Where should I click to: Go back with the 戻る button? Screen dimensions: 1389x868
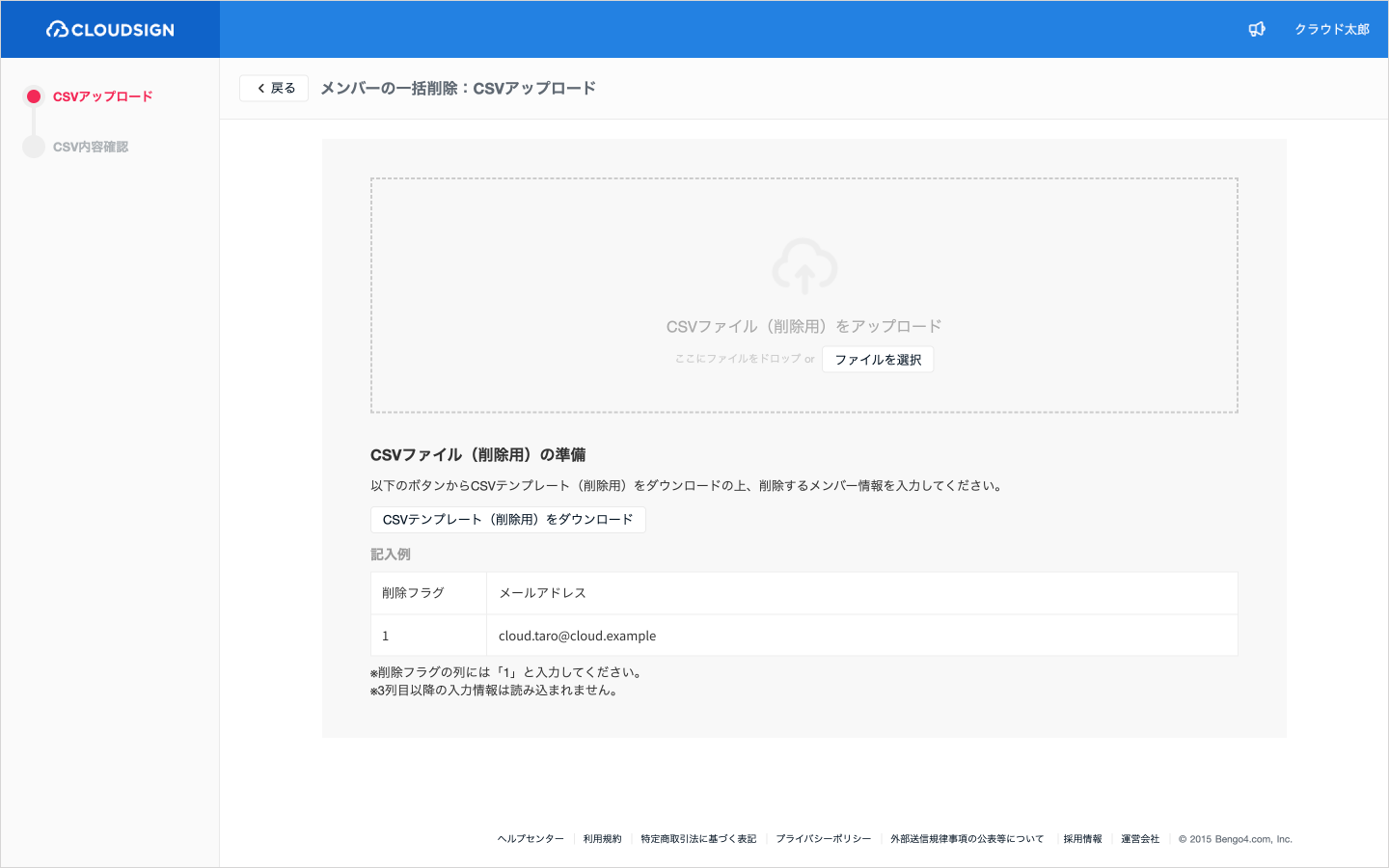pyautogui.click(x=274, y=88)
